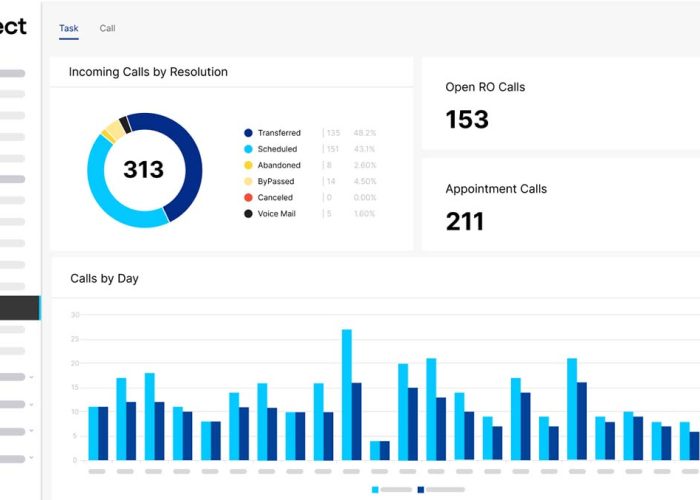This screenshot has width=700, height=500.
Task: Click the Transferred dark blue legend dot
Action: [248, 133]
